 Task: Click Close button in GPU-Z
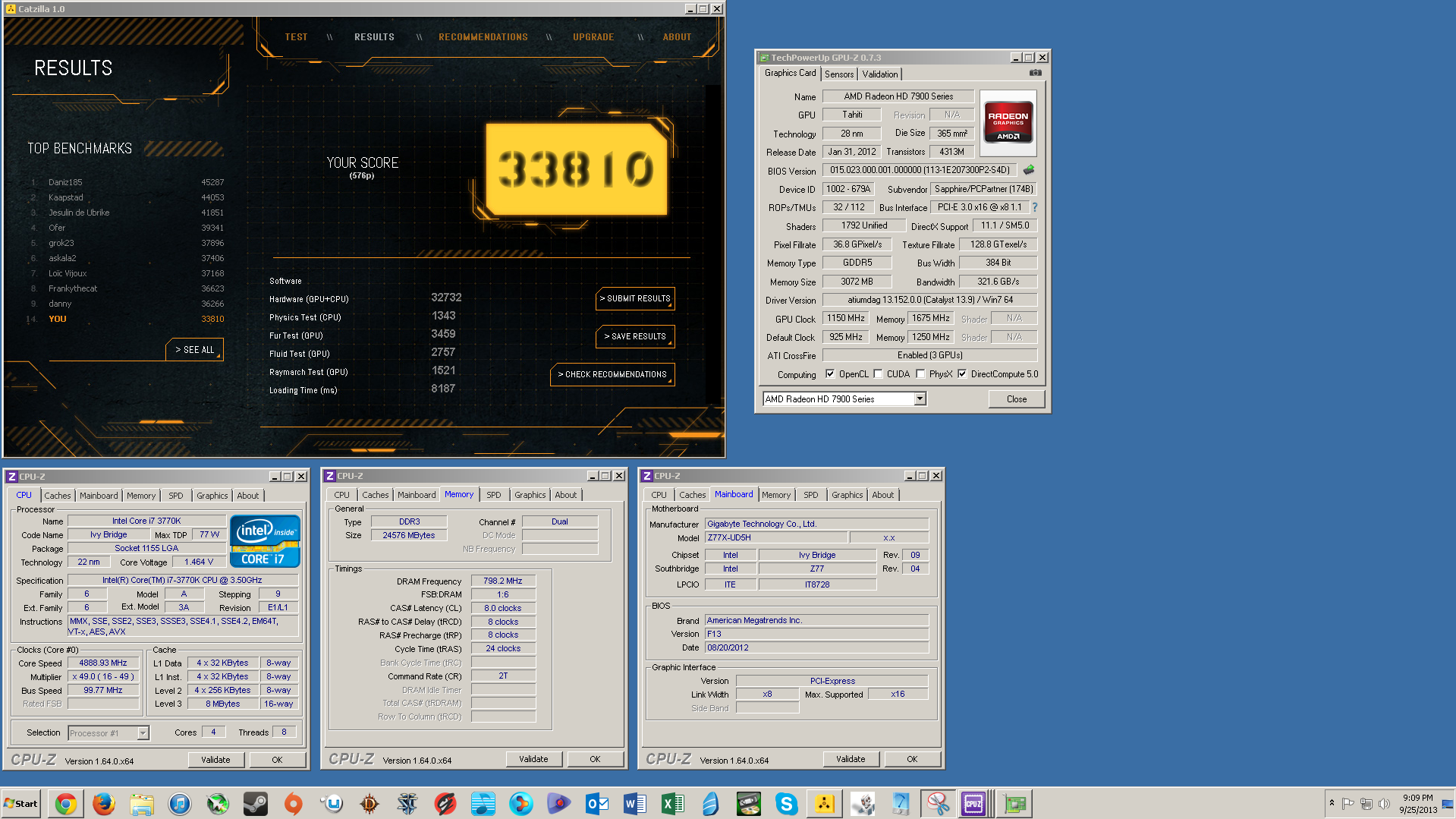pos(1017,399)
